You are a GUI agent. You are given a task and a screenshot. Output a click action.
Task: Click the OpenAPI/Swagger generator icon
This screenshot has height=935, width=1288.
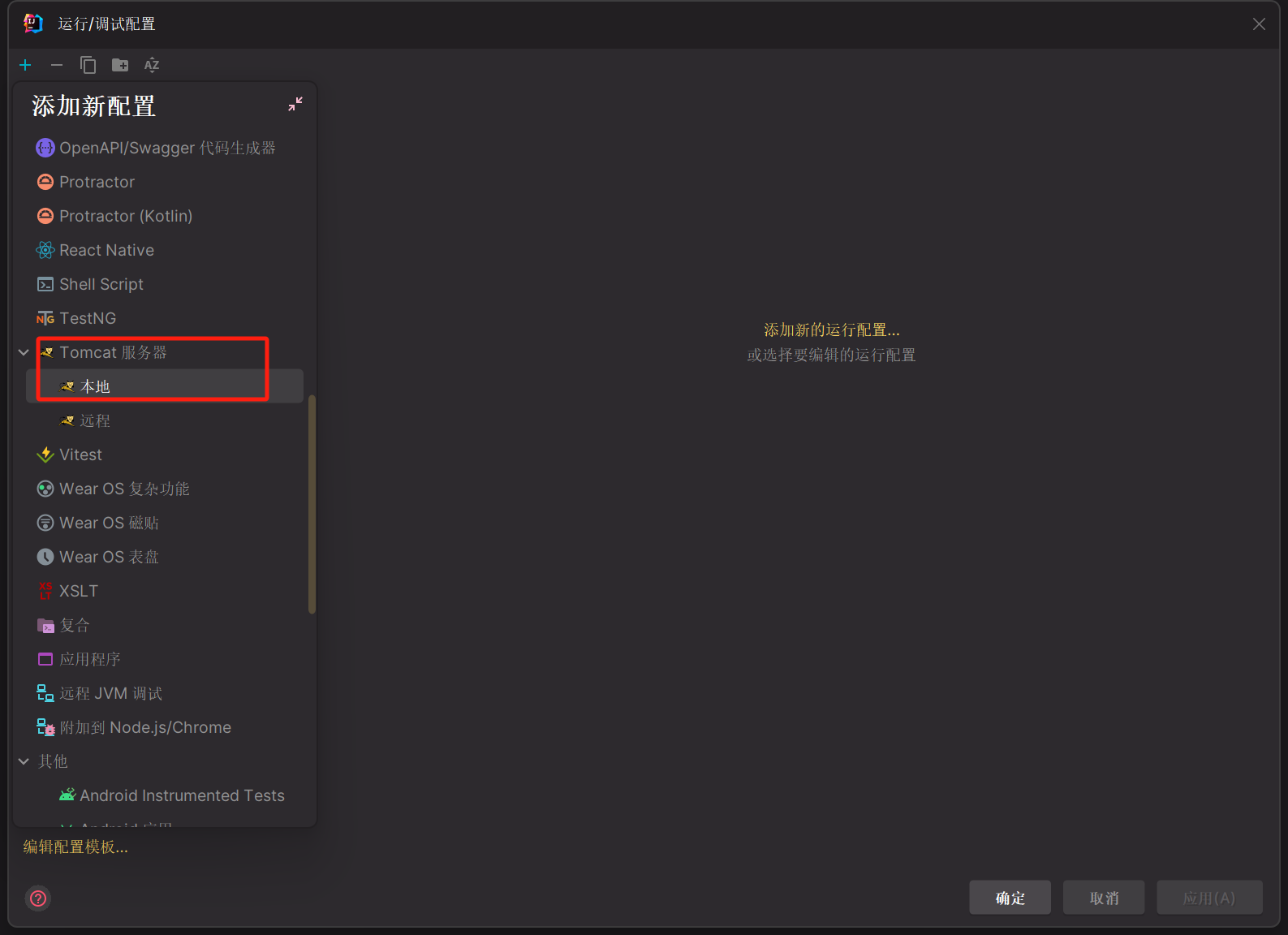point(45,148)
